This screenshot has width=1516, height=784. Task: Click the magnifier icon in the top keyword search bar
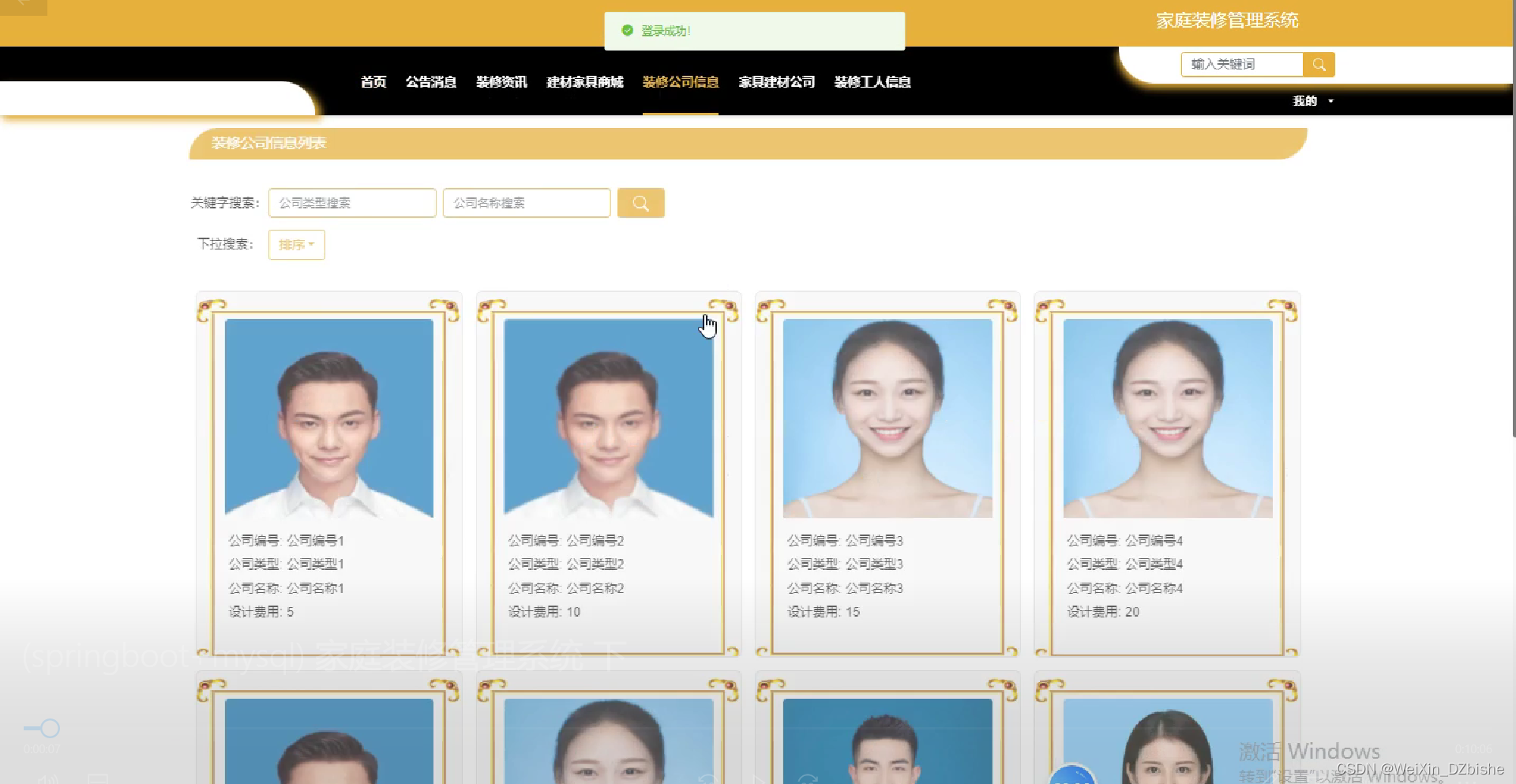(x=1318, y=64)
